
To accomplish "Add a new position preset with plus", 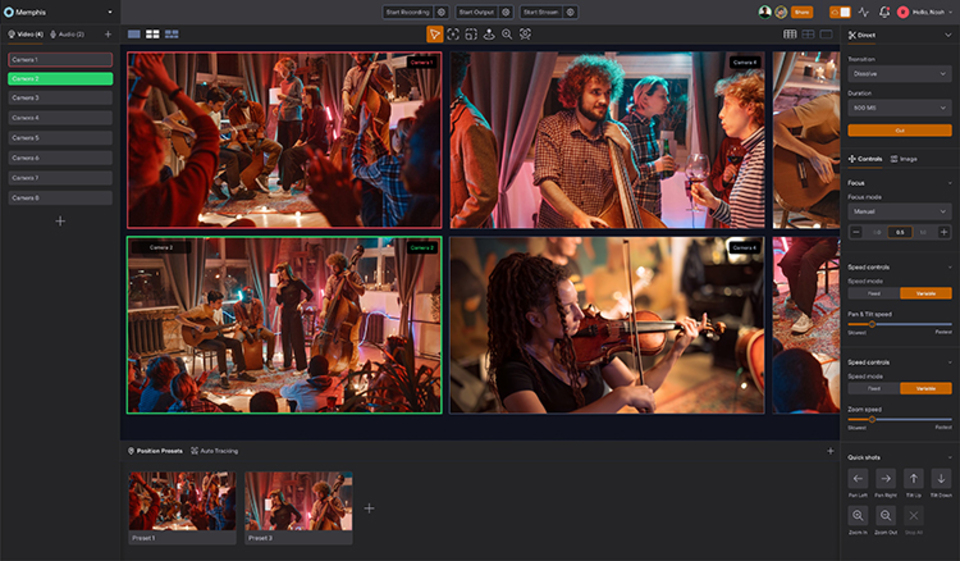I will pyautogui.click(x=369, y=508).
